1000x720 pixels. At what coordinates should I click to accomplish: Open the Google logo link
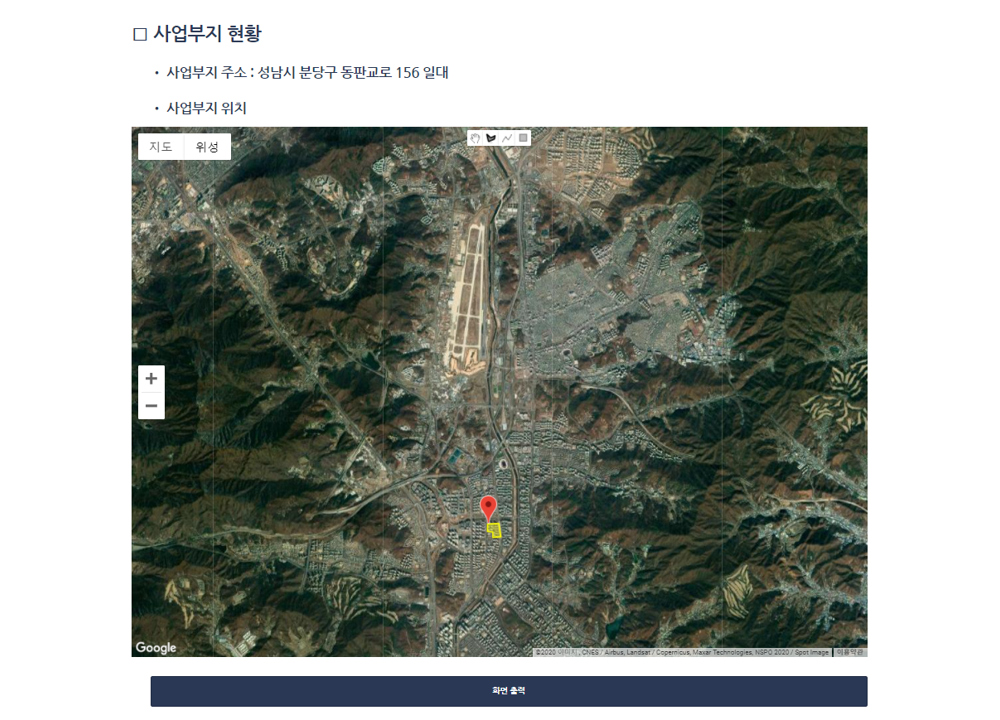click(156, 647)
